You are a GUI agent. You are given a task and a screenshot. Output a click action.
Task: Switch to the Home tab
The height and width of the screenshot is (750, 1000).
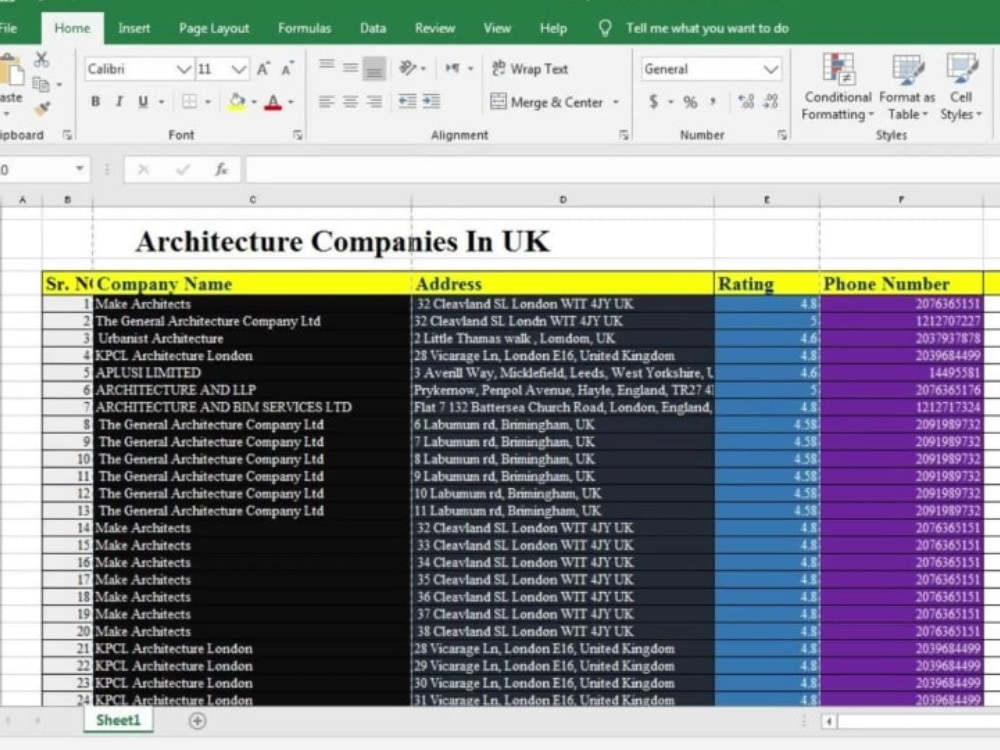tap(72, 28)
